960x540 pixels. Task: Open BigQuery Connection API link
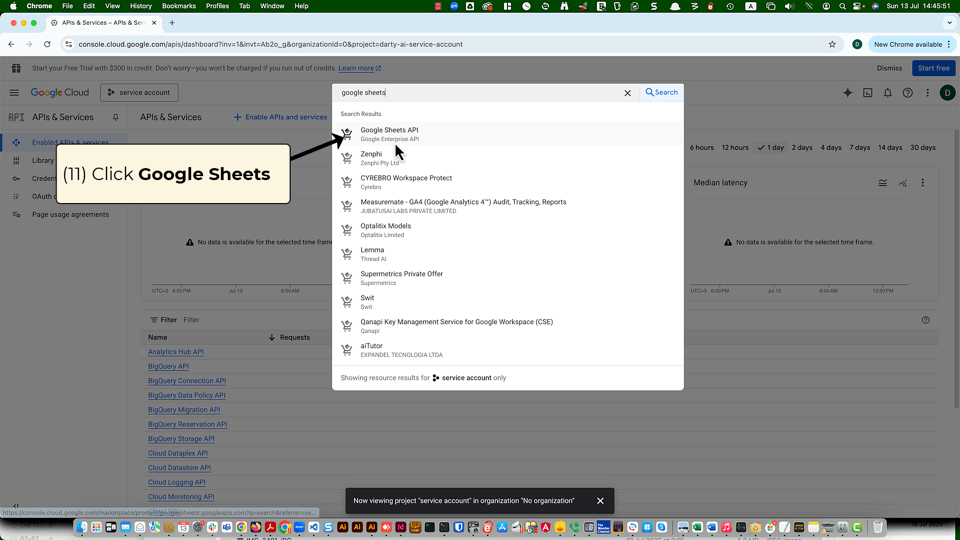pos(187,381)
